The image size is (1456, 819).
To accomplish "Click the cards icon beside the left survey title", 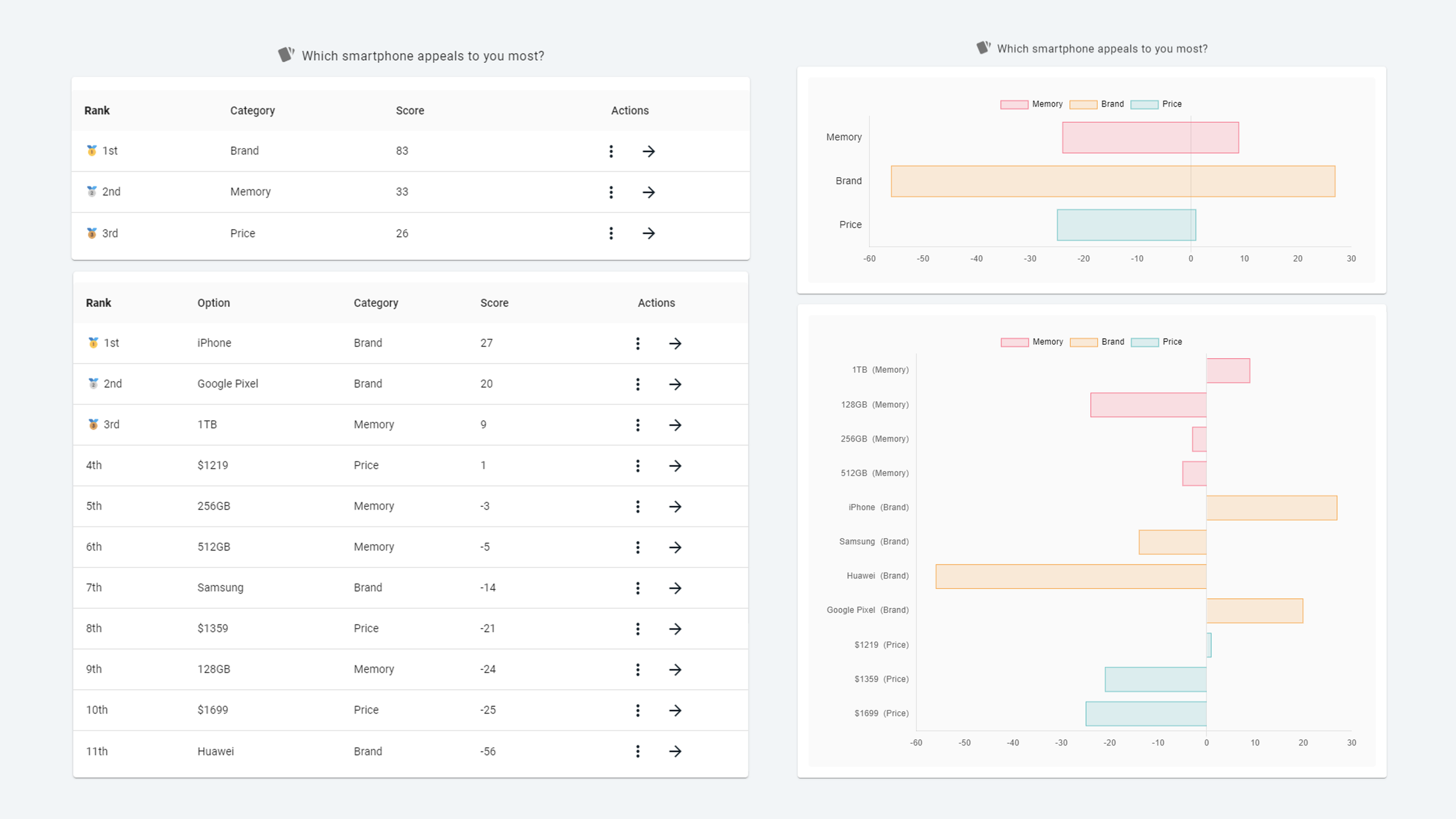I will (x=286, y=55).
